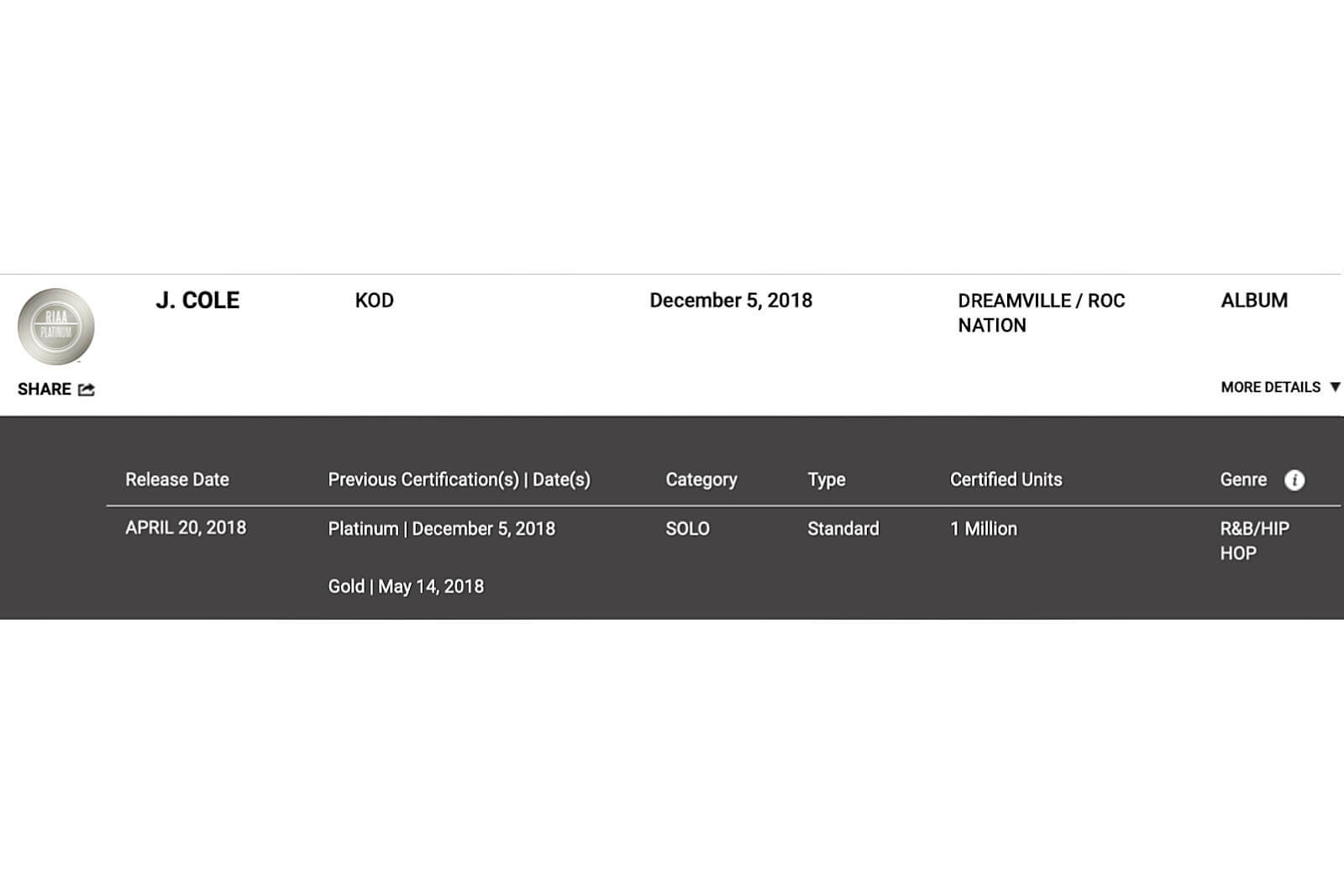Click the Previous Certification(s) column header
This screenshot has width=1344, height=896.
[x=459, y=479]
